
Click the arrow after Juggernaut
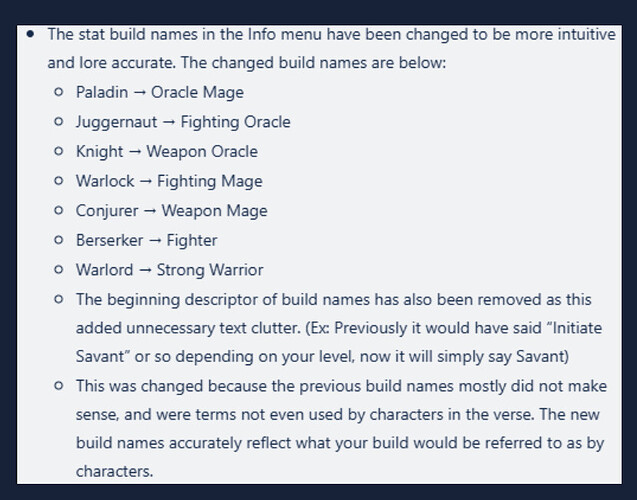169,122
